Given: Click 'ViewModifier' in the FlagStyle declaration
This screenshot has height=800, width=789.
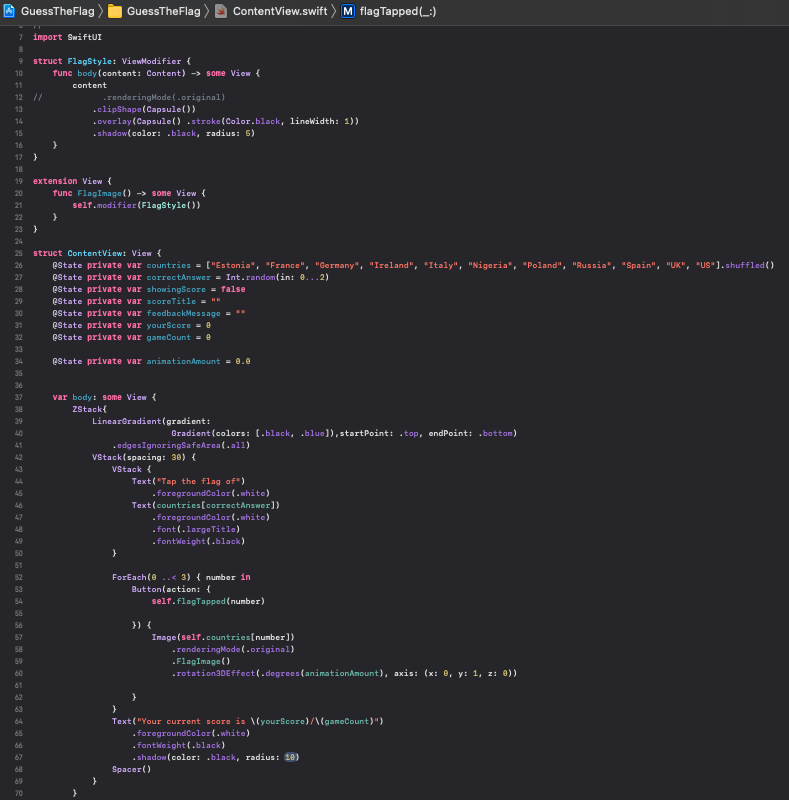Looking at the screenshot, I should point(151,61).
